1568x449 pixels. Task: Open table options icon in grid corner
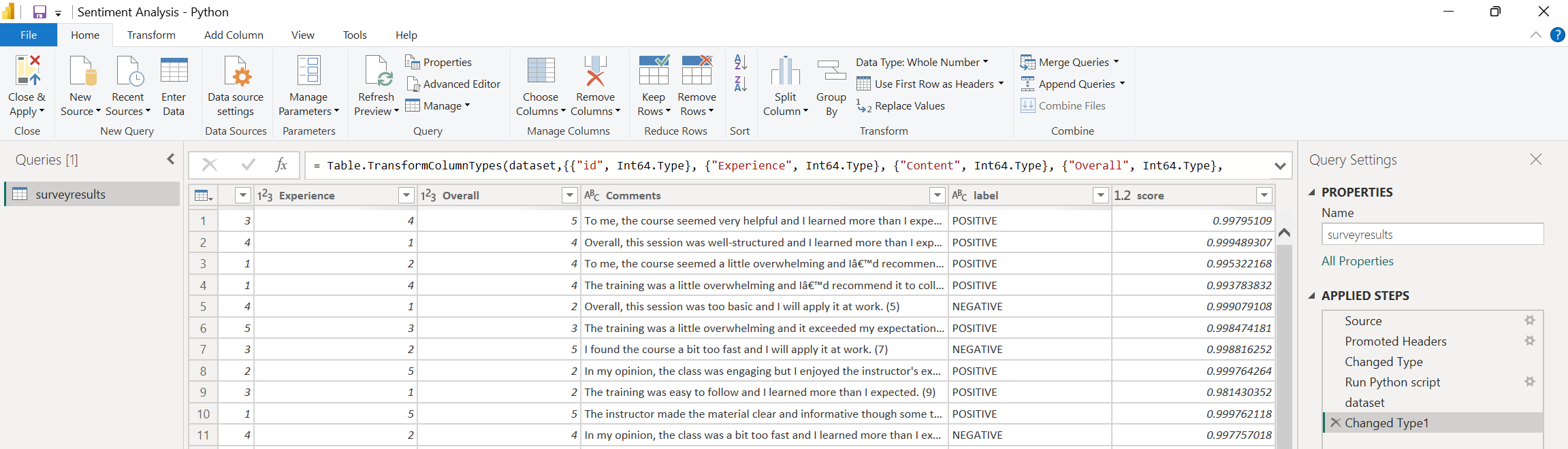(204, 195)
